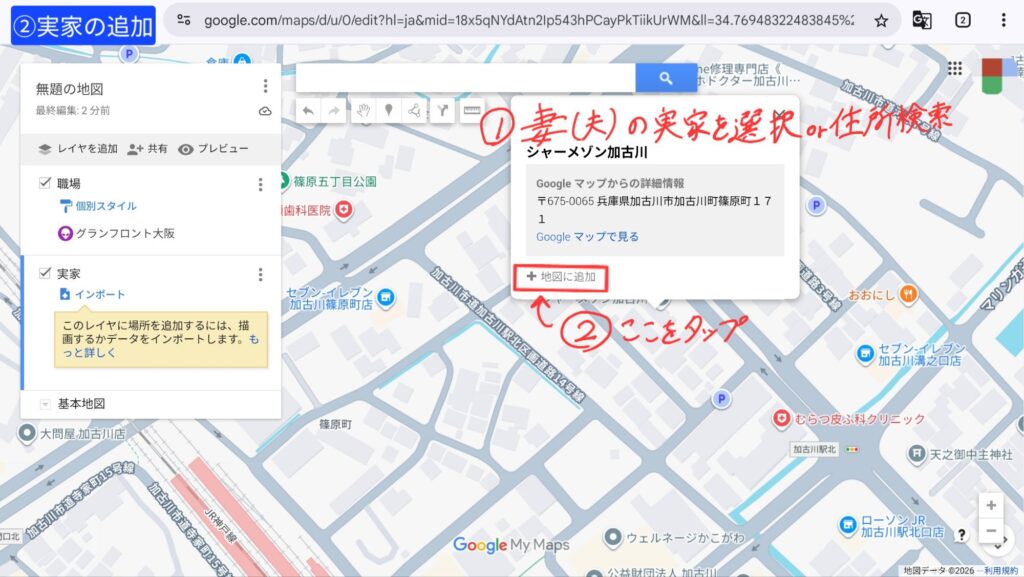Click the 地図に追加 button
The height and width of the screenshot is (577, 1024).
[x=561, y=277]
